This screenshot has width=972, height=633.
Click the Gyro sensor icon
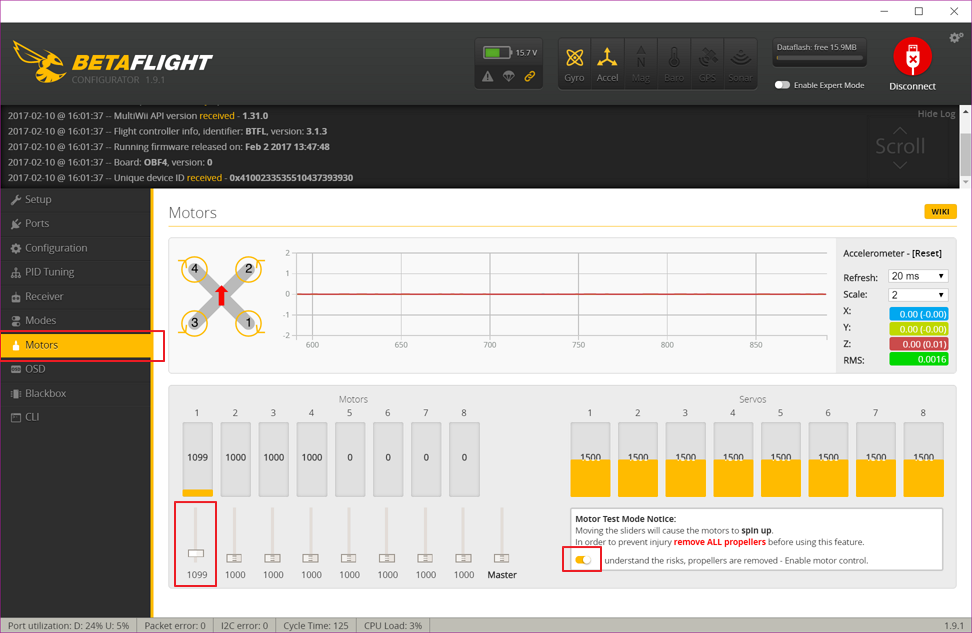(575, 58)
